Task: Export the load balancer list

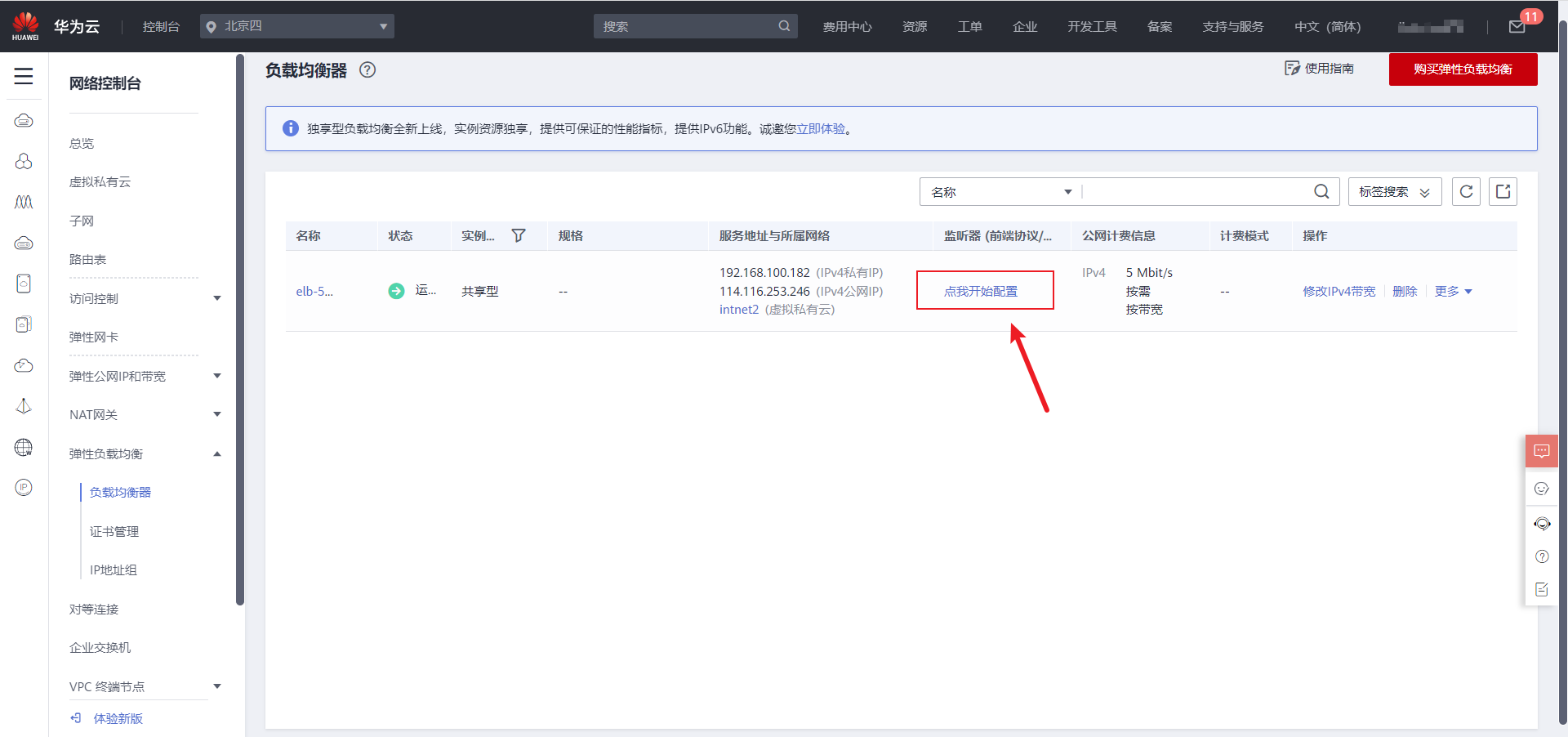Action: tap(1503, 191)
